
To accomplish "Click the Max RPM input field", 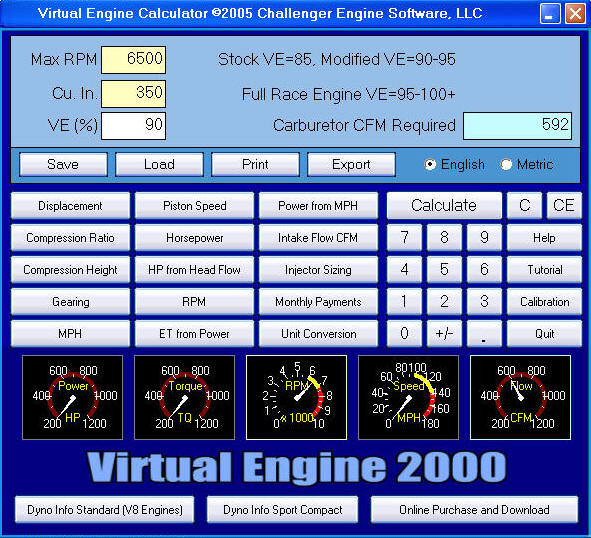I will (x=133, y=60).
